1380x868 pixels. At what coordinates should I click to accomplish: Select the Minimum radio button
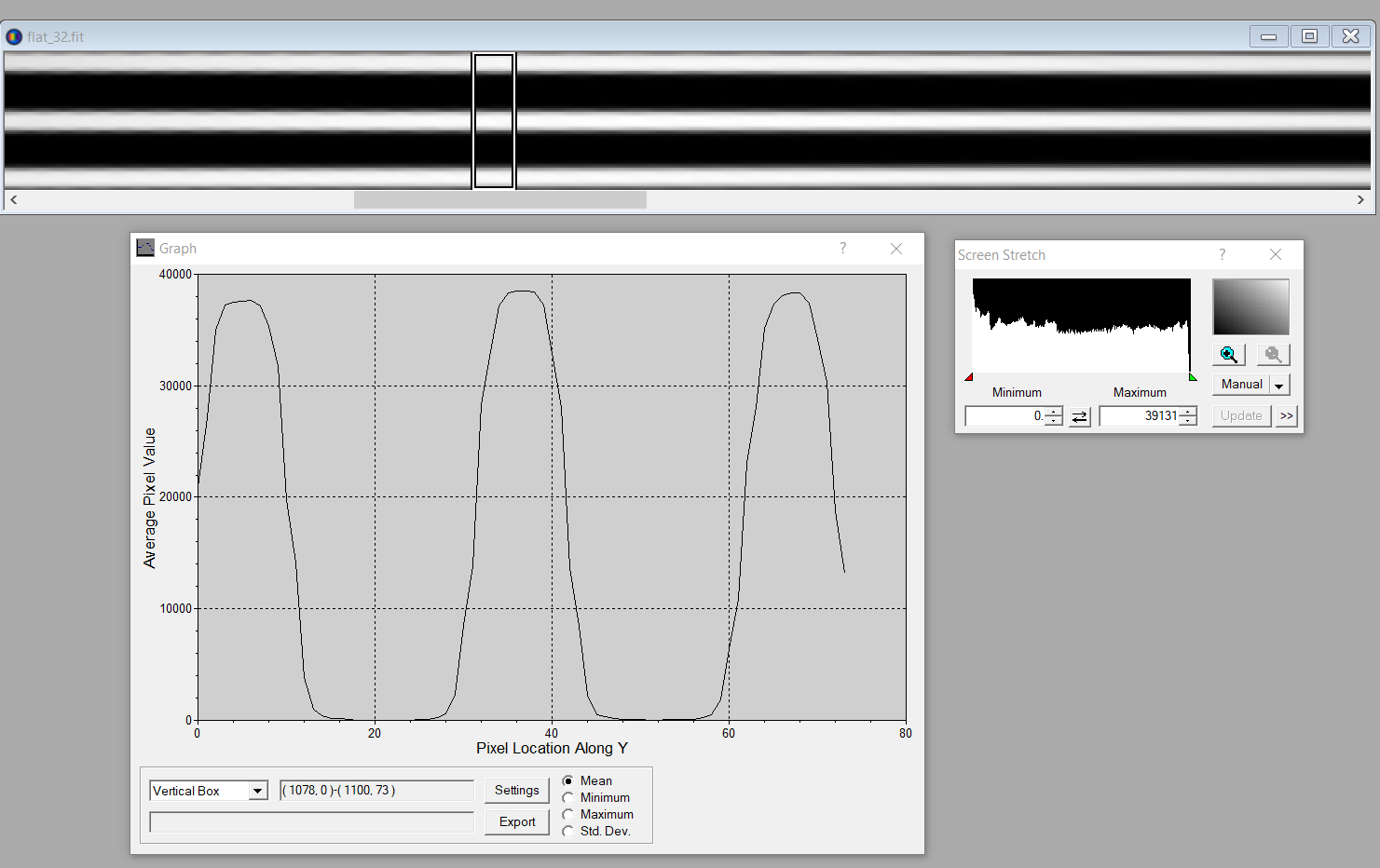(568, 798)
